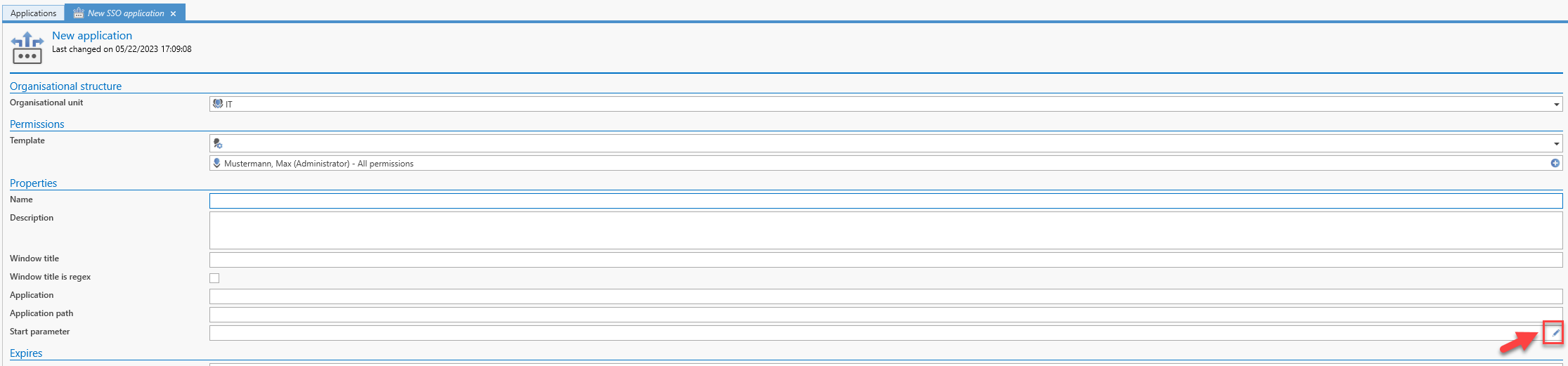The width and height of the screenshot is (1568, 366).
Task: Click the SSO application large header icon
Action: 27,48
